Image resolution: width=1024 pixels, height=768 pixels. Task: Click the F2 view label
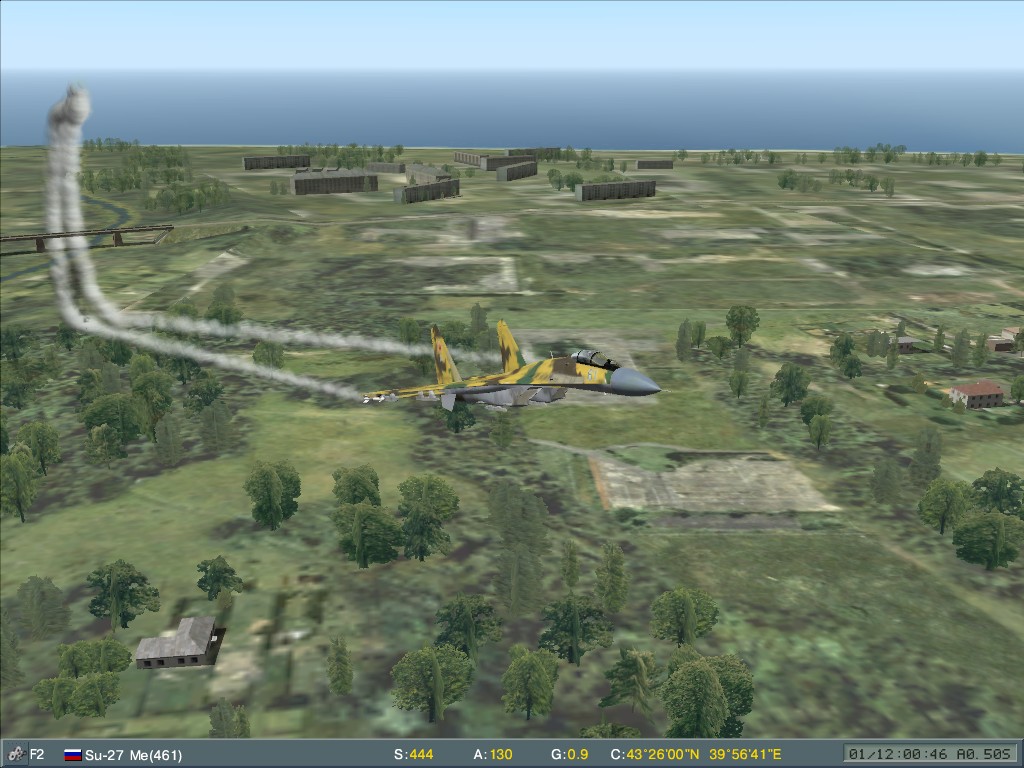(x=37, y=754)
